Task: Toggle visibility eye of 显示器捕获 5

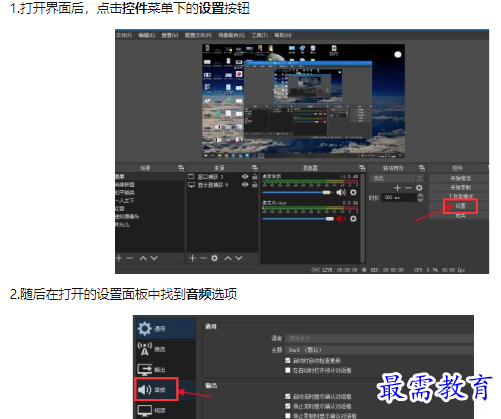Action: 245,184
